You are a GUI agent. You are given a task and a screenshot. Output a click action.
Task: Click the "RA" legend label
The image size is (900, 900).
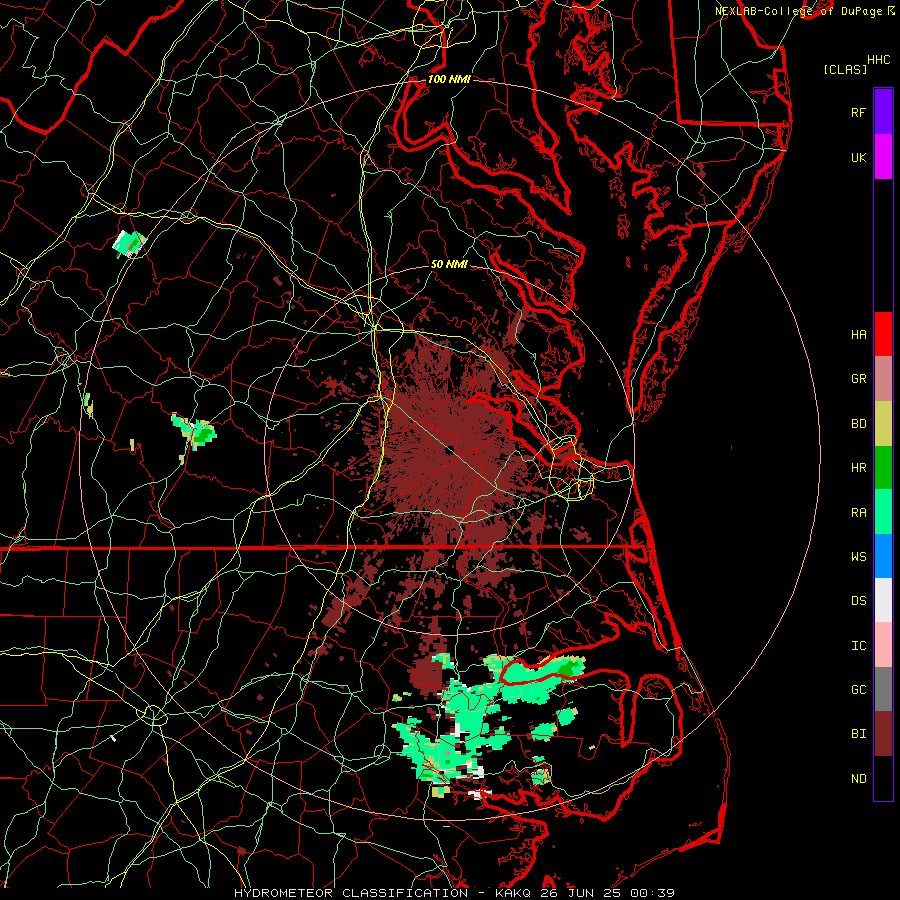point(858,512)
